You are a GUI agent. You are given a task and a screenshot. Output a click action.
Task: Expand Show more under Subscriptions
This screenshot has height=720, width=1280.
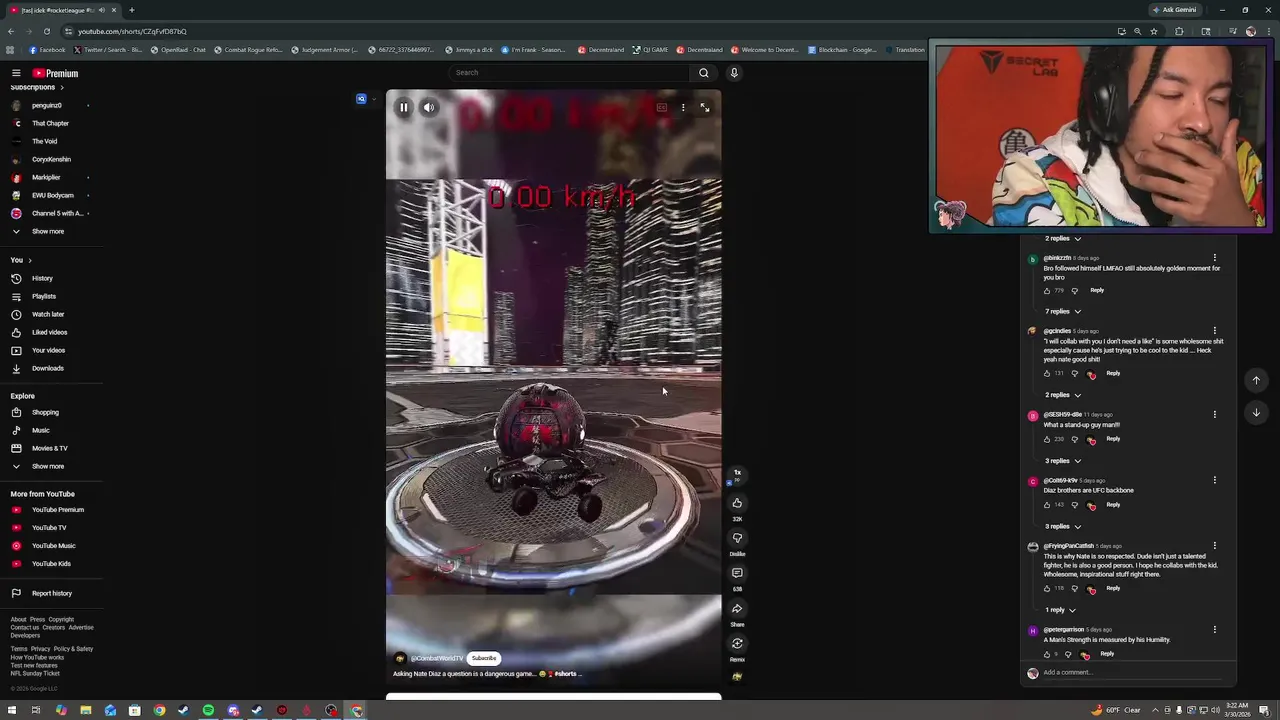(47, 231)
